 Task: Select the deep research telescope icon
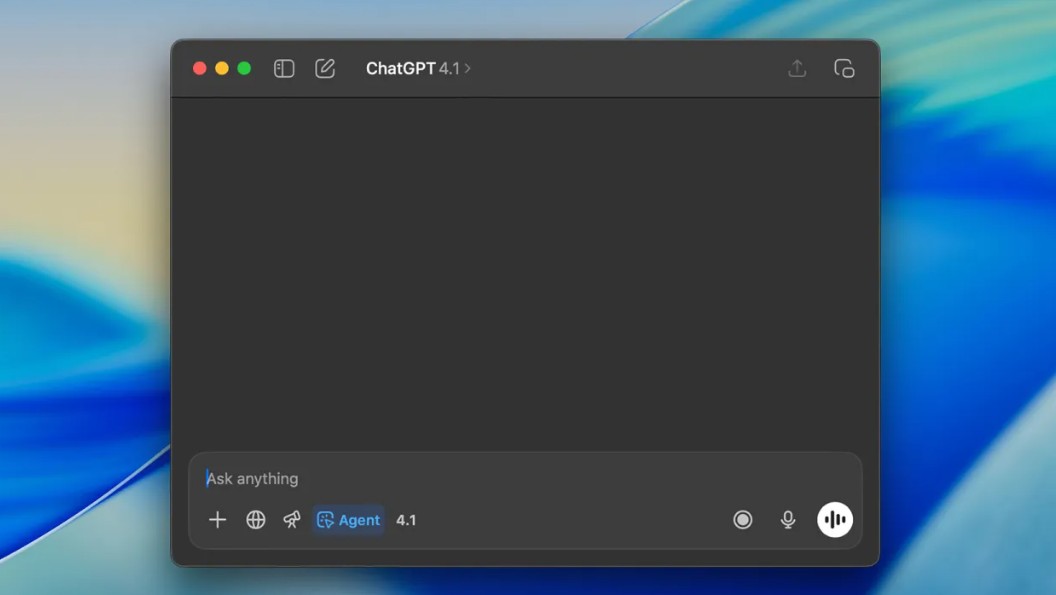coord(292,520)
